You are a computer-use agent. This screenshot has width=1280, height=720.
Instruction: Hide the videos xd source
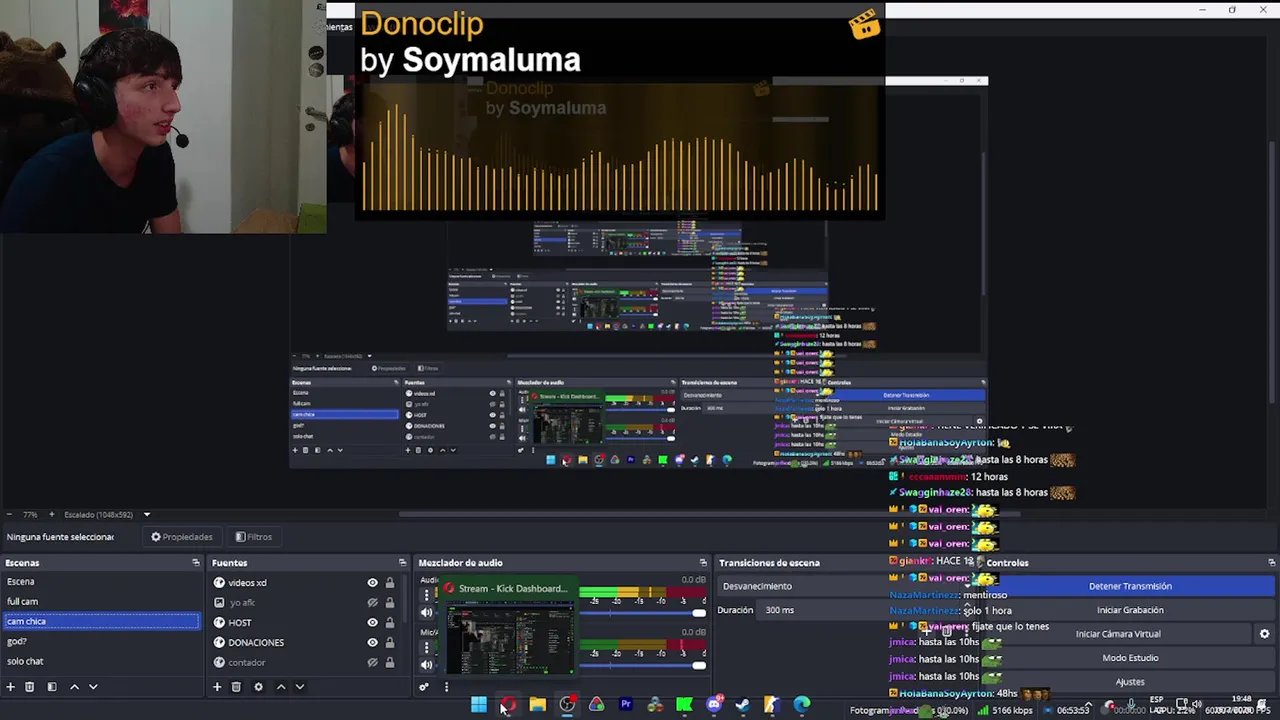373,583
